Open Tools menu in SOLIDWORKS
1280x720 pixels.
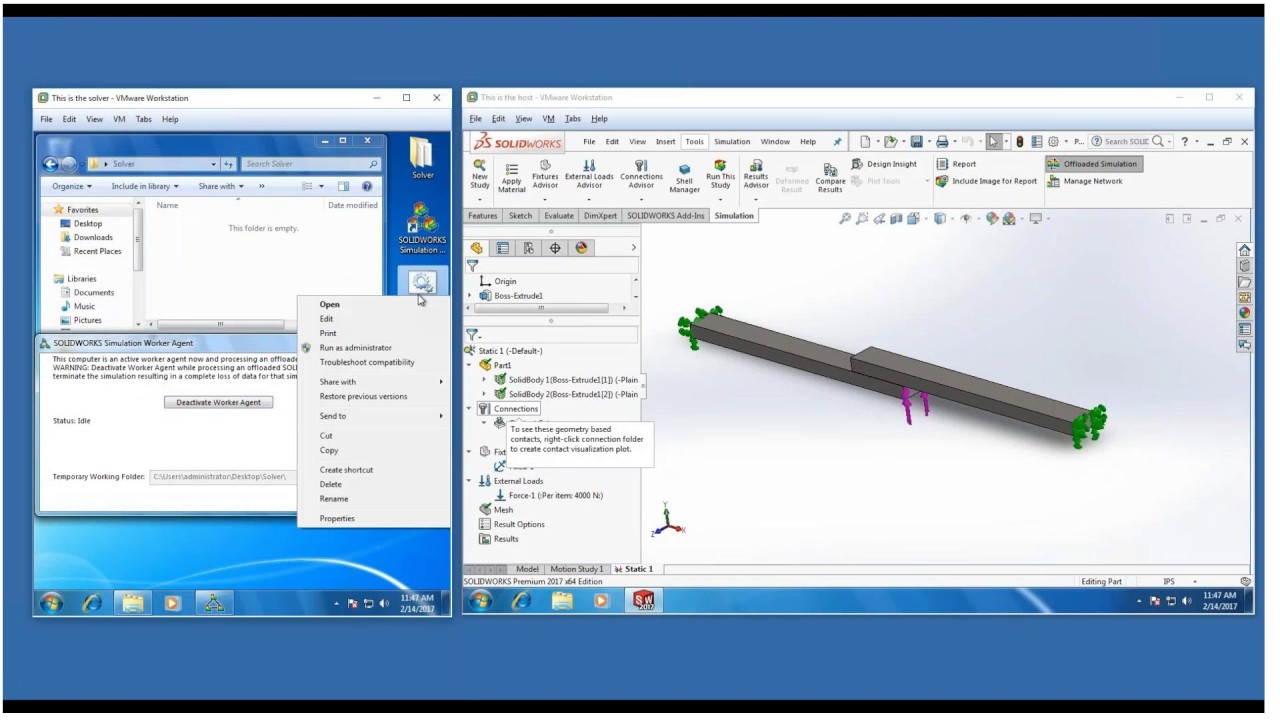(x=694, y=142)
